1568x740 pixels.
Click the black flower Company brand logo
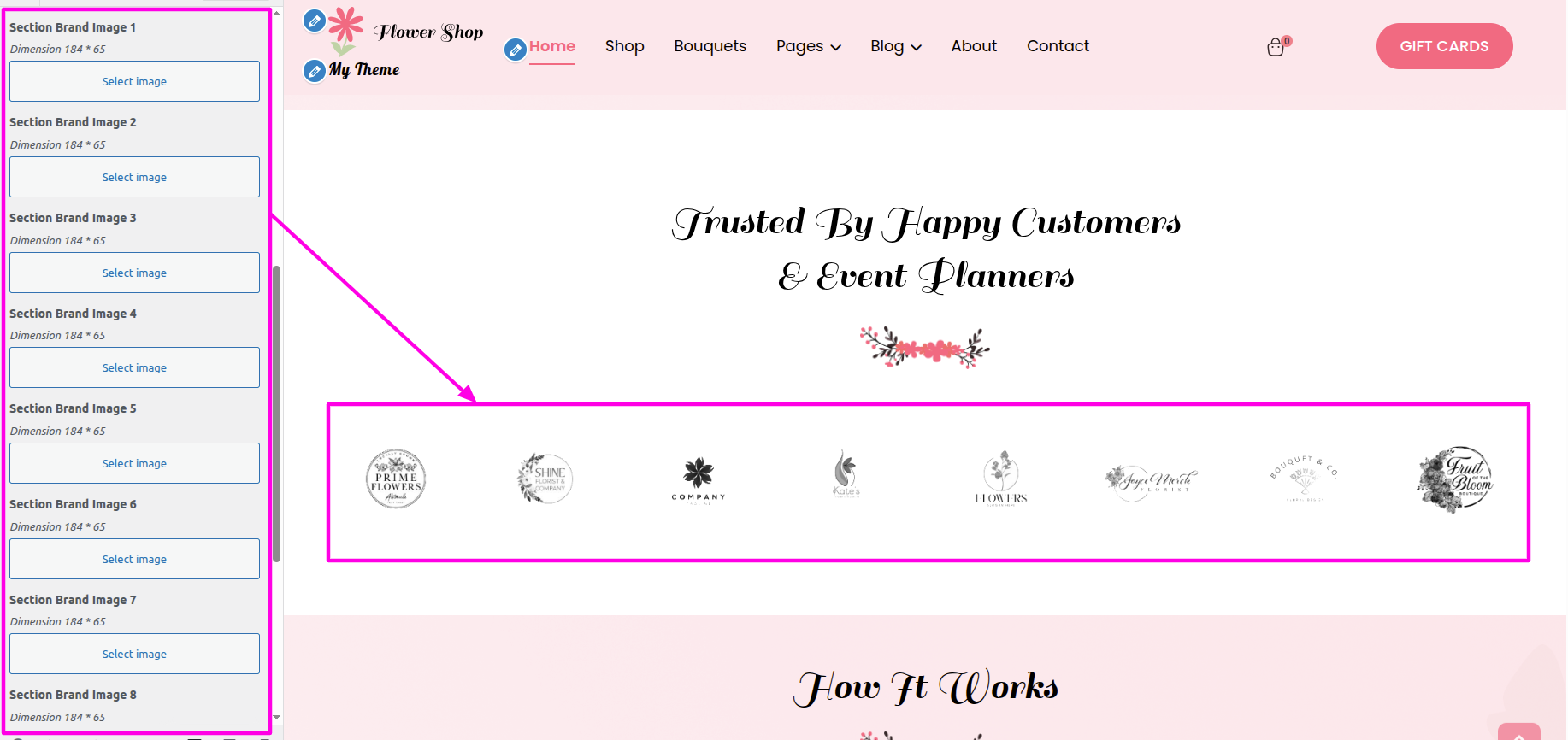click(698, 479)
